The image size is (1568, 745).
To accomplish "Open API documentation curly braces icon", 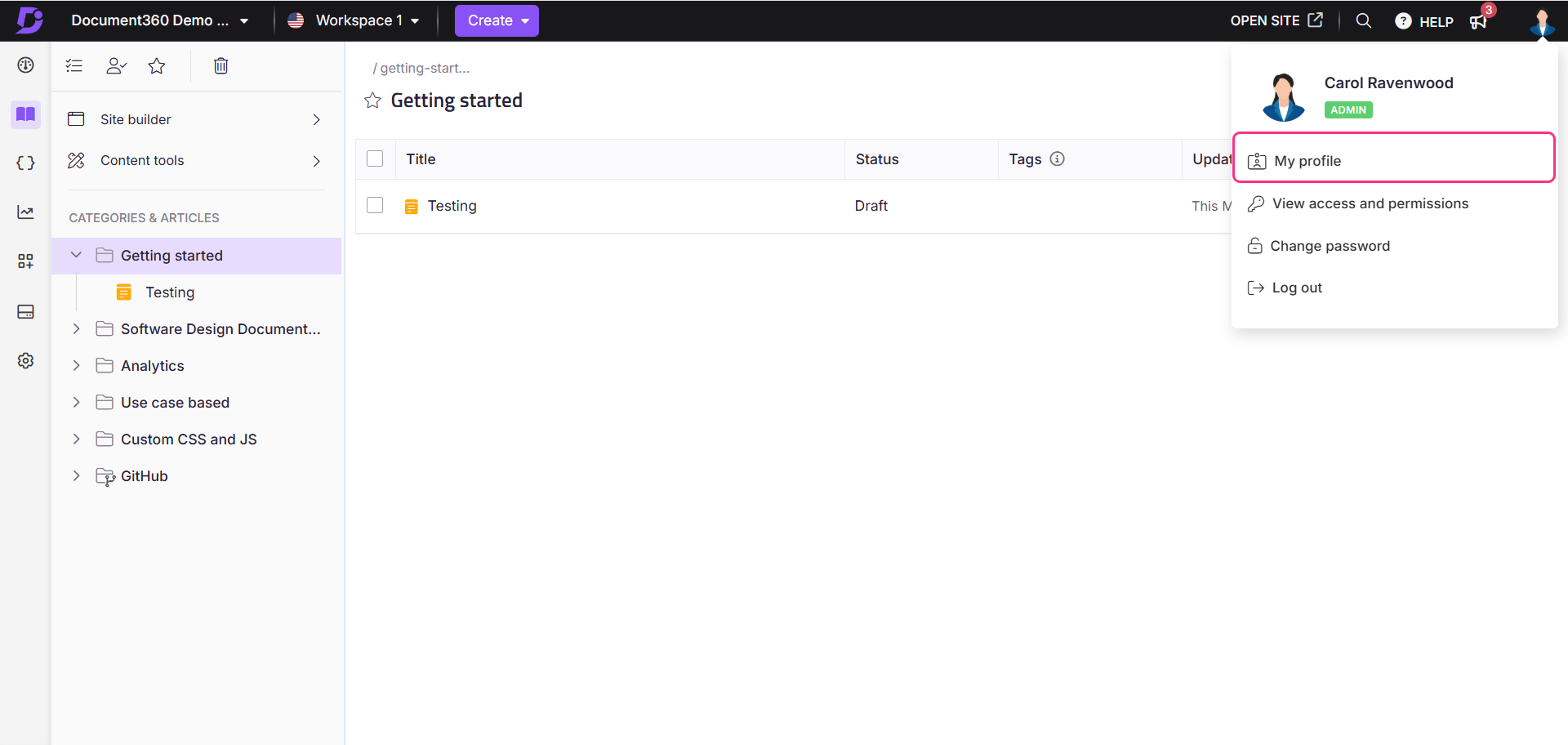I will [25, 163].
